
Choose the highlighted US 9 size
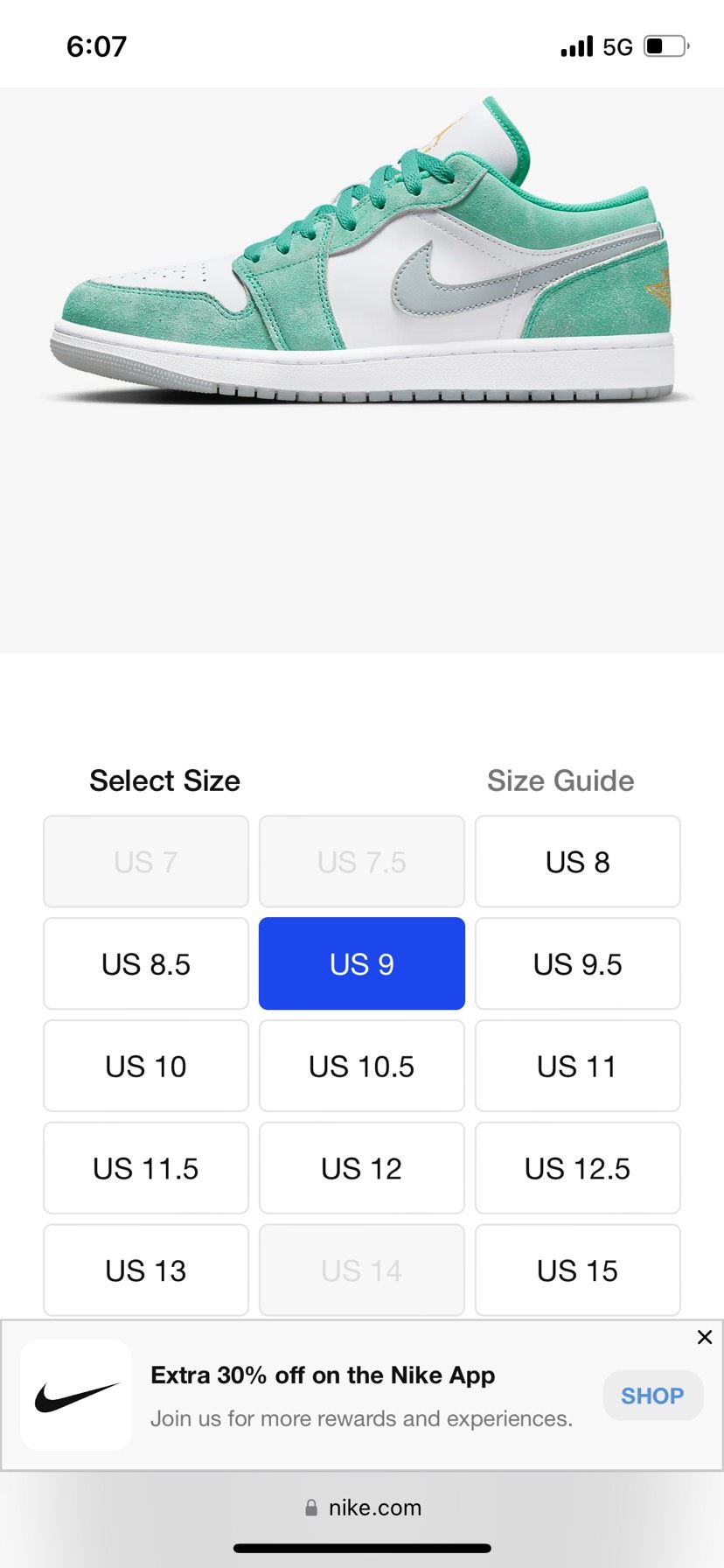coord(361,964)
